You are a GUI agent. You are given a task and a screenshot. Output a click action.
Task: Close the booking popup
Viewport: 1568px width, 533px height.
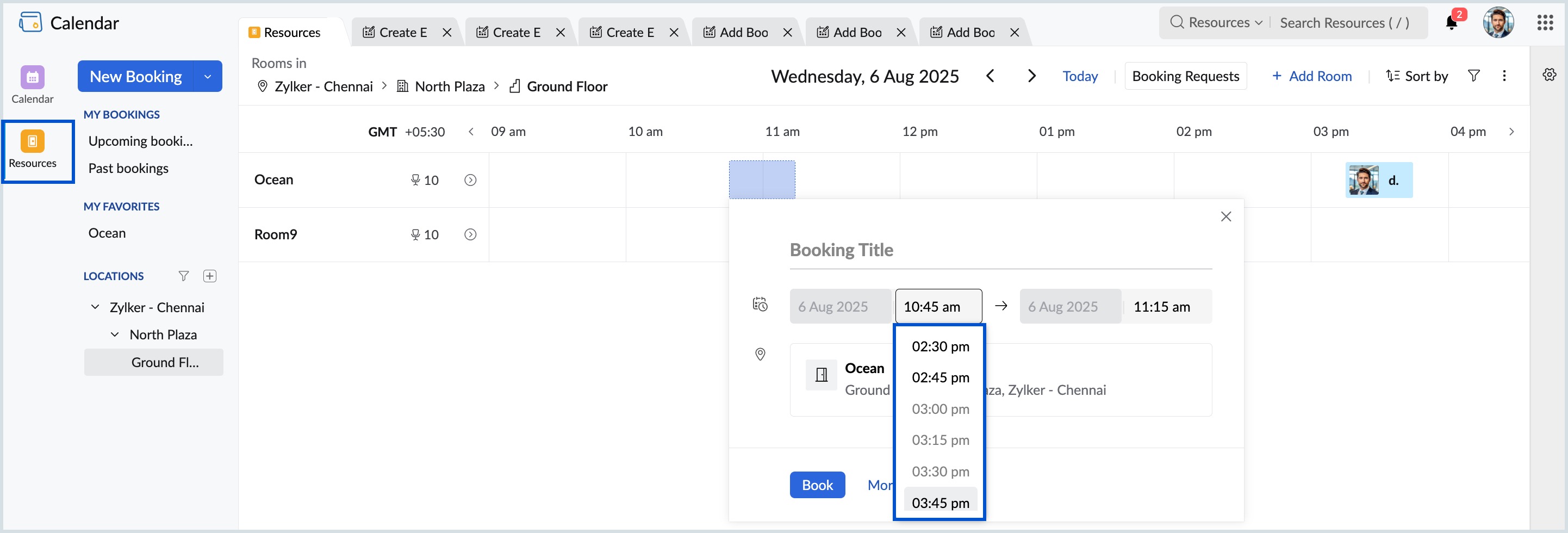tap(1226, 216)
